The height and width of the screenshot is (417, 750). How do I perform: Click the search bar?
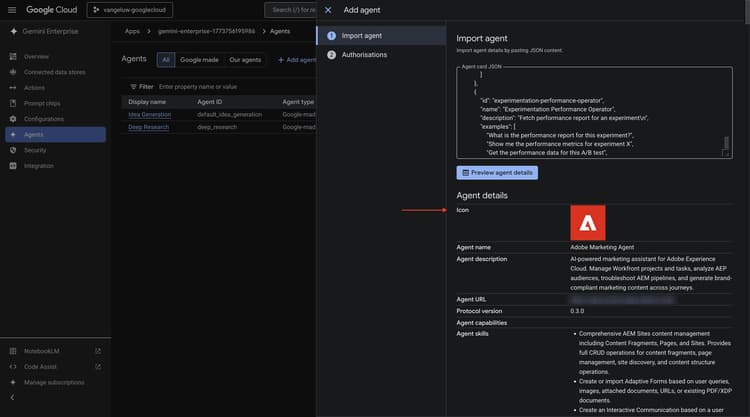[290, 10]
